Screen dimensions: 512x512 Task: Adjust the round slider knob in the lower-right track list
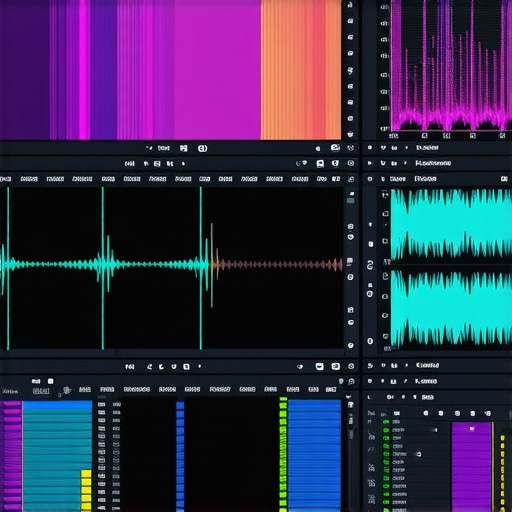[419, 454]
